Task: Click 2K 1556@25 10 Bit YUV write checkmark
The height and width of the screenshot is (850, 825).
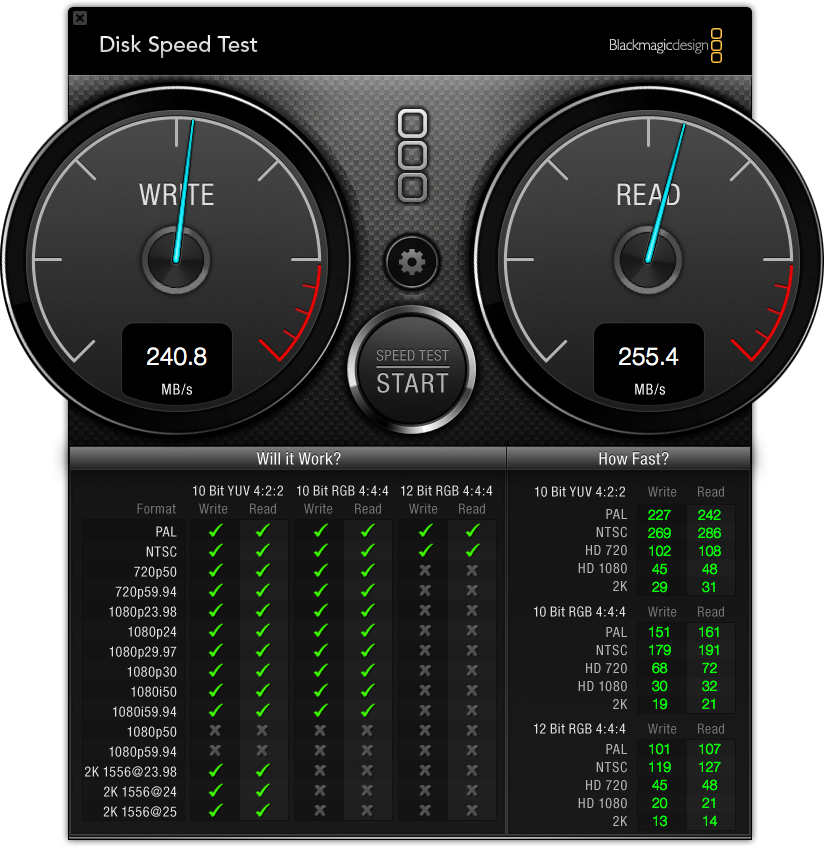Action: (216, 810)
